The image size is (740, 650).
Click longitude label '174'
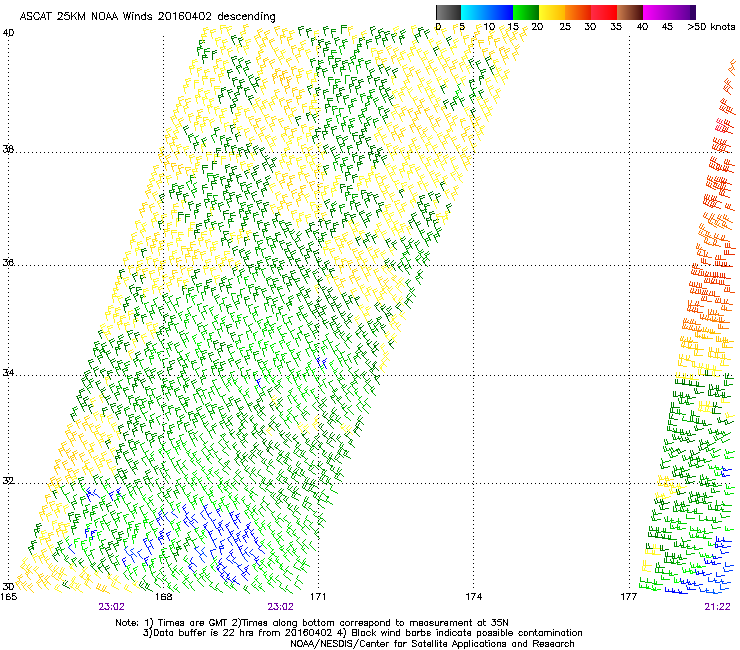473,597
